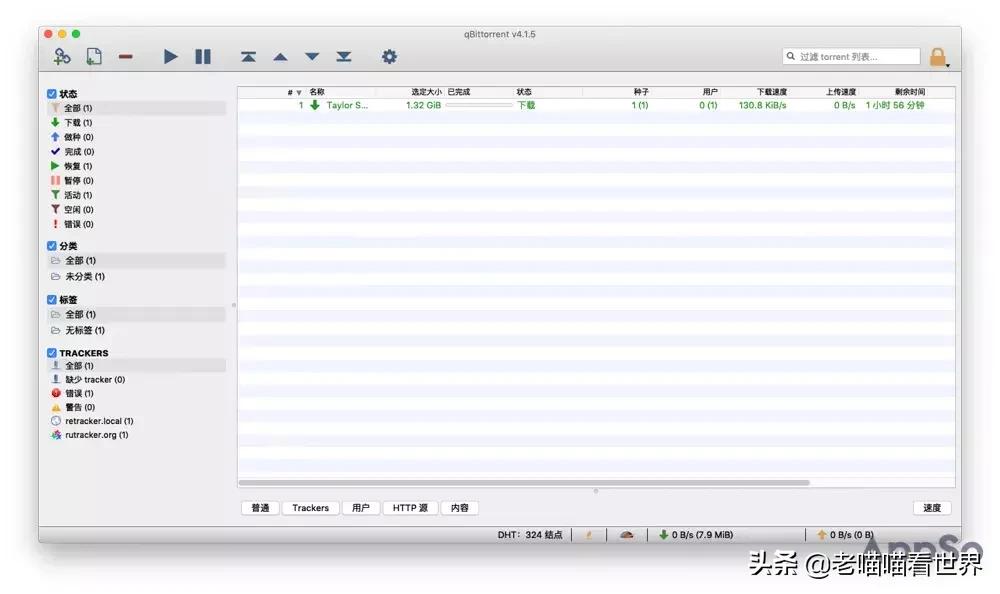Open the HTTP 源 detail tab
This screenshot has width=1000, height=594.
point(410,508)
